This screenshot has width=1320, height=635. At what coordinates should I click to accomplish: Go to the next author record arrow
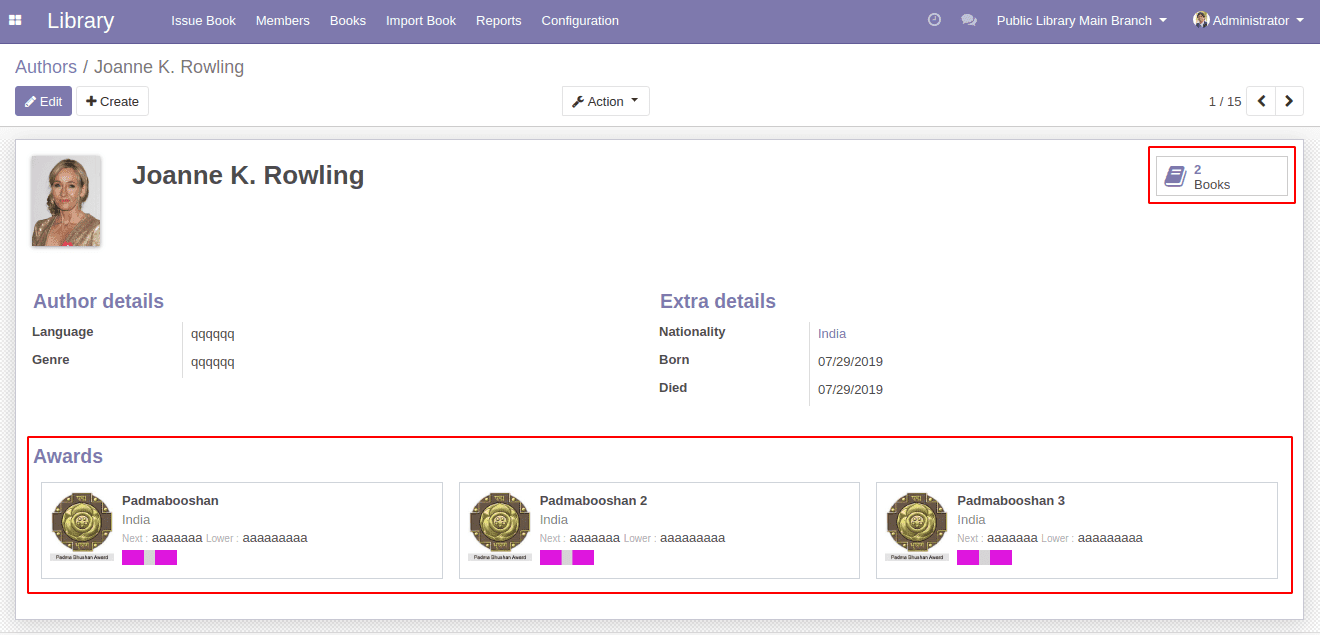(1289, 101)
